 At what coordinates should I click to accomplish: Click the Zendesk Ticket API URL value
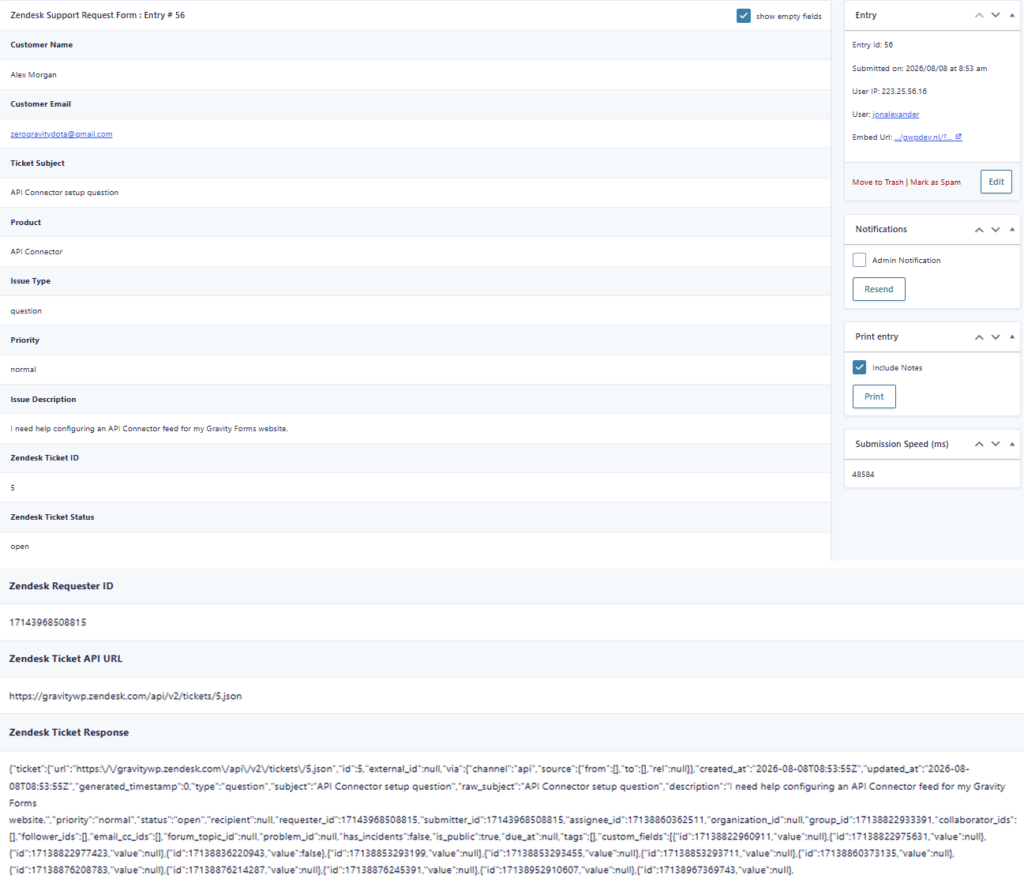125,696
